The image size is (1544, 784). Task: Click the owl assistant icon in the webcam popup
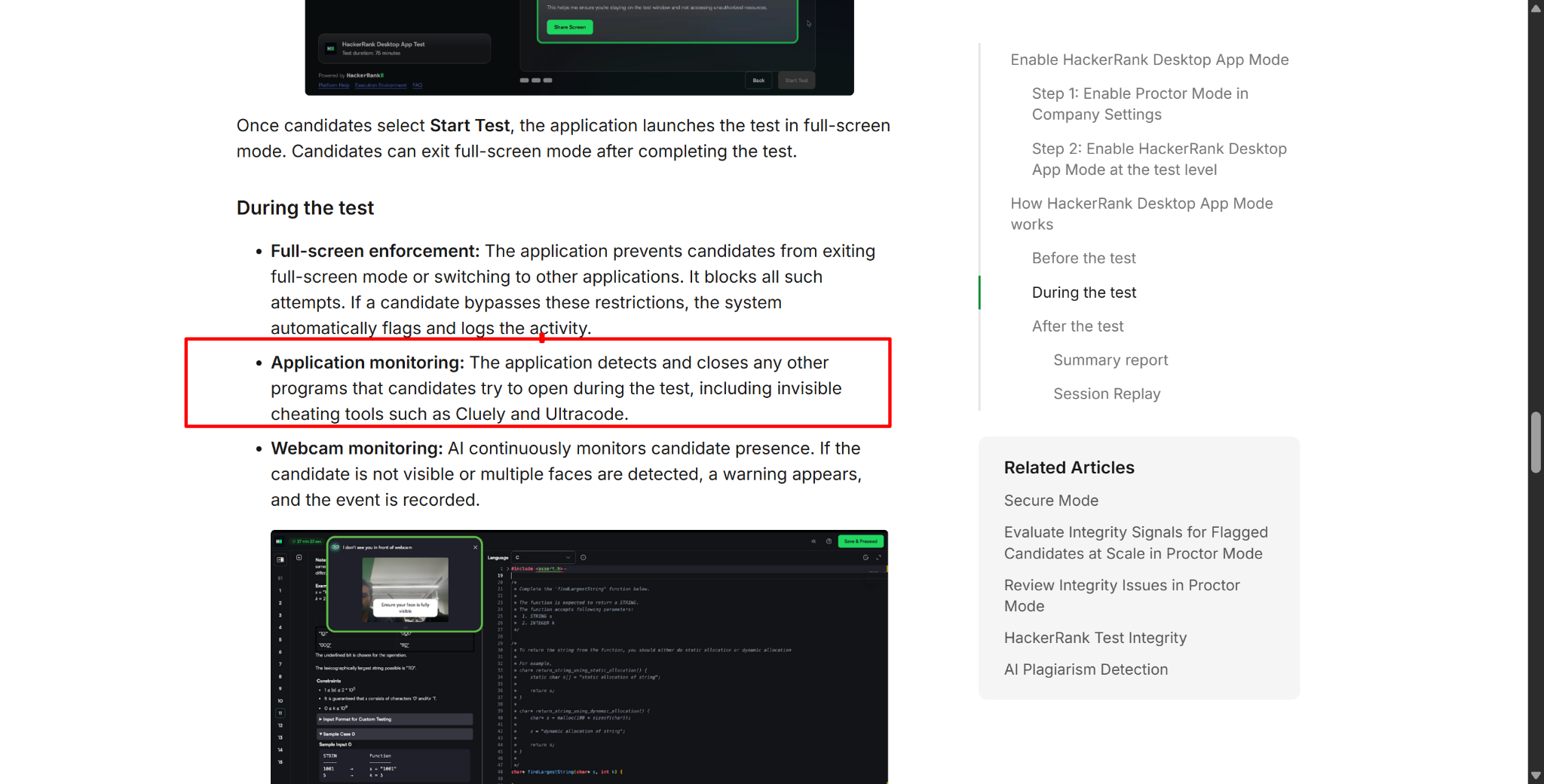[x=335, y=547]
